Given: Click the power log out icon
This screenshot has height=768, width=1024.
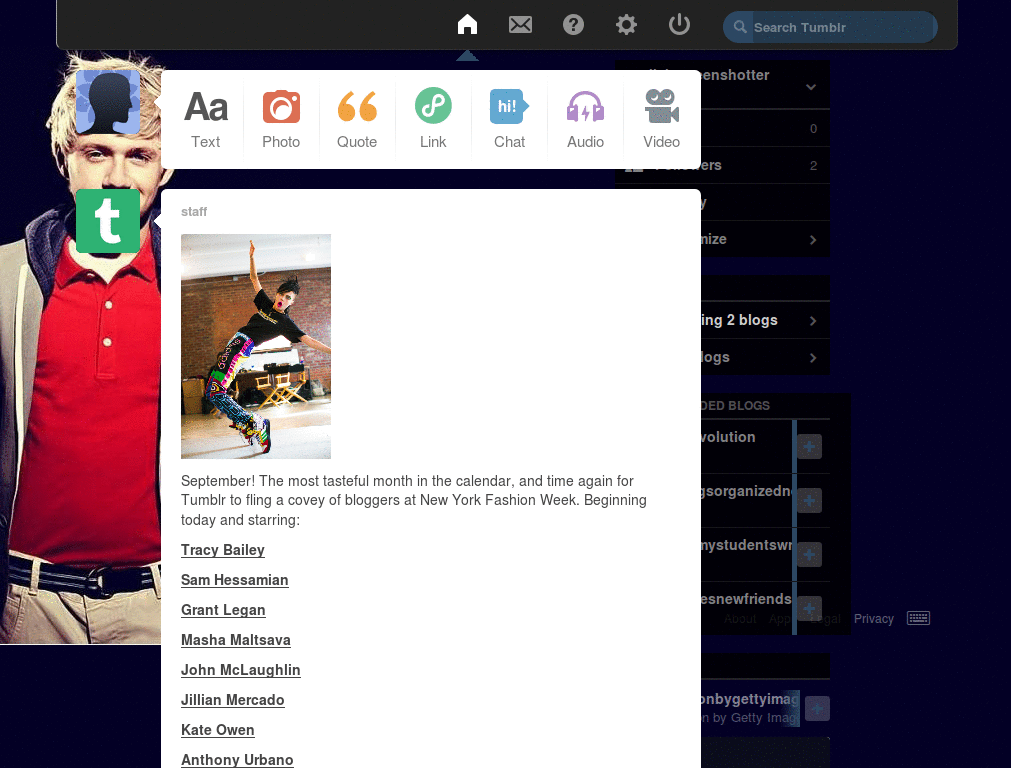Looking at the screenshot, I should coord(679,25).
